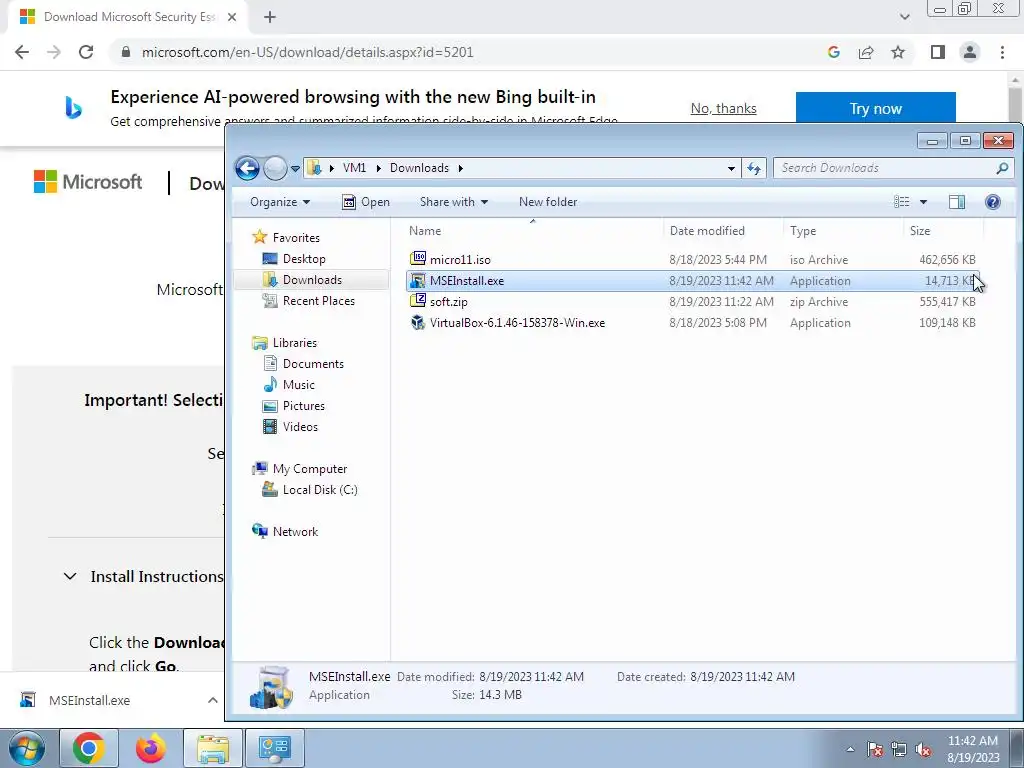1024x768 pixels.
Task: Click the Microsoft logo on webpage
Action: point(88,182)
